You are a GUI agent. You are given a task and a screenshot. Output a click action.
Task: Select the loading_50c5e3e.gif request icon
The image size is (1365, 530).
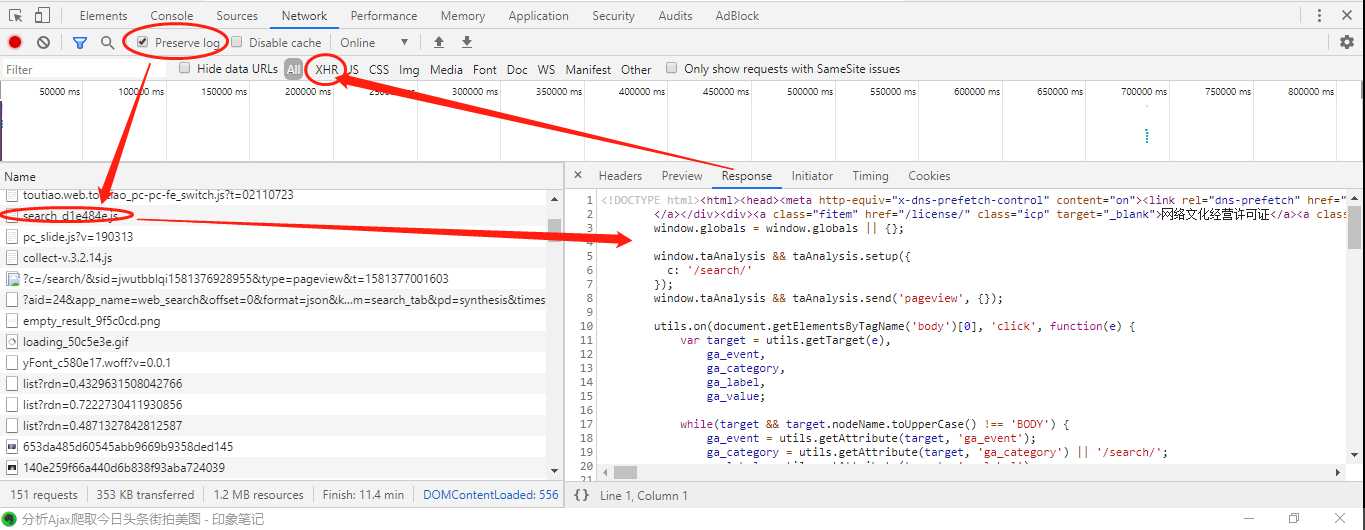pyautogui.click(x=12, y=342)
